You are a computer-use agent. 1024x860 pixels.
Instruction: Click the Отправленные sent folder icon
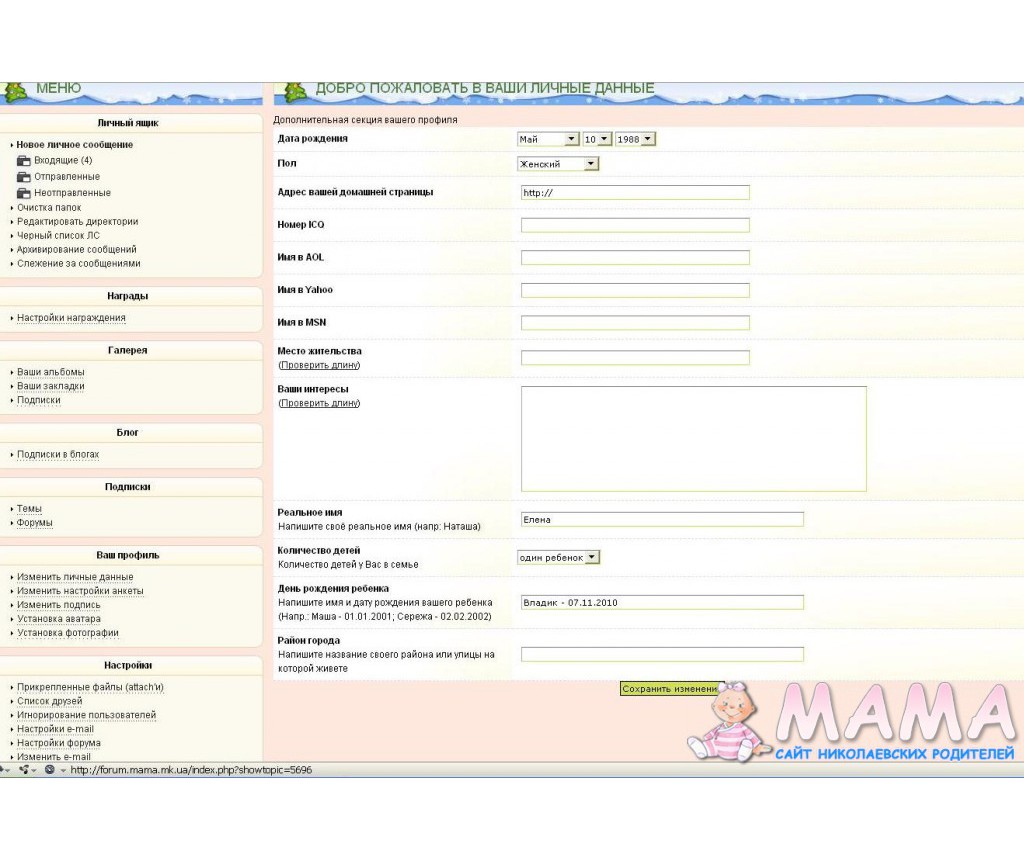(x=24, y=177)
